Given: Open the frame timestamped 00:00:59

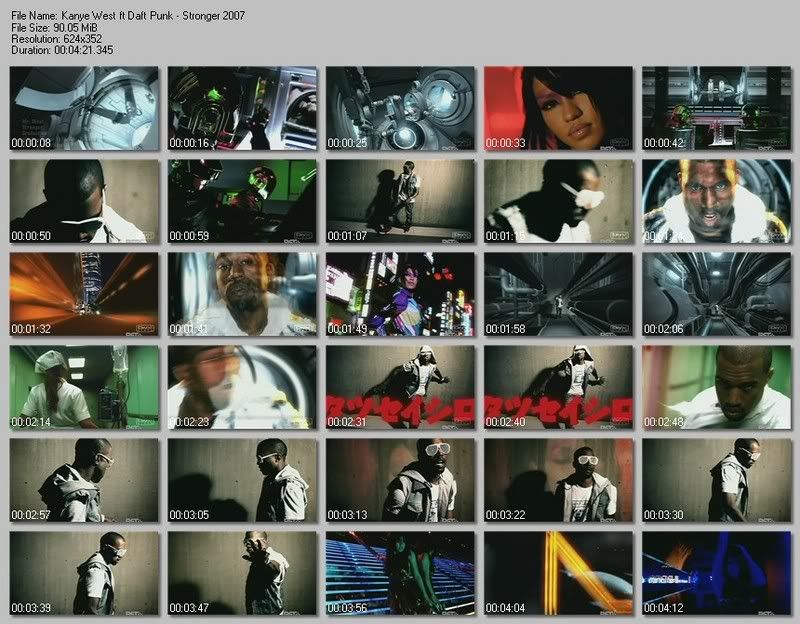Looking at the screenshot, I should click(x=242, y=201).
